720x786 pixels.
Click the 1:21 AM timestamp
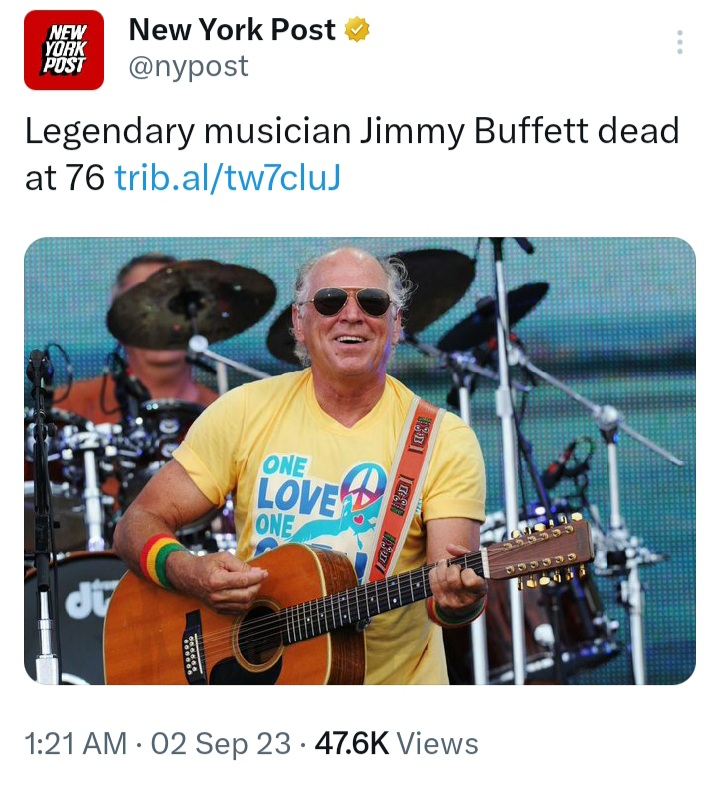(75, 743)
